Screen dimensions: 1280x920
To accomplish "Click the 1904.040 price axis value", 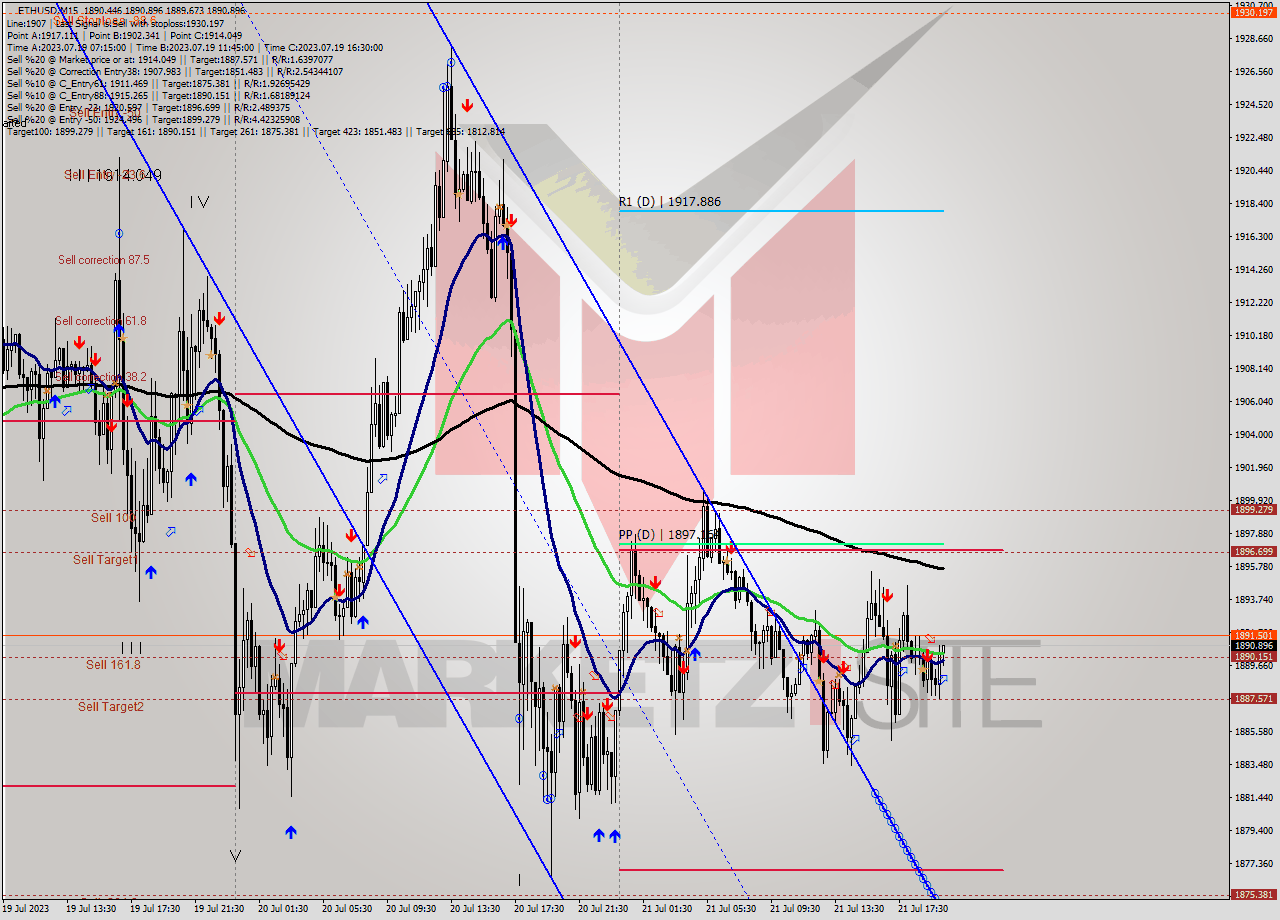I will [x=1254, y=435].
